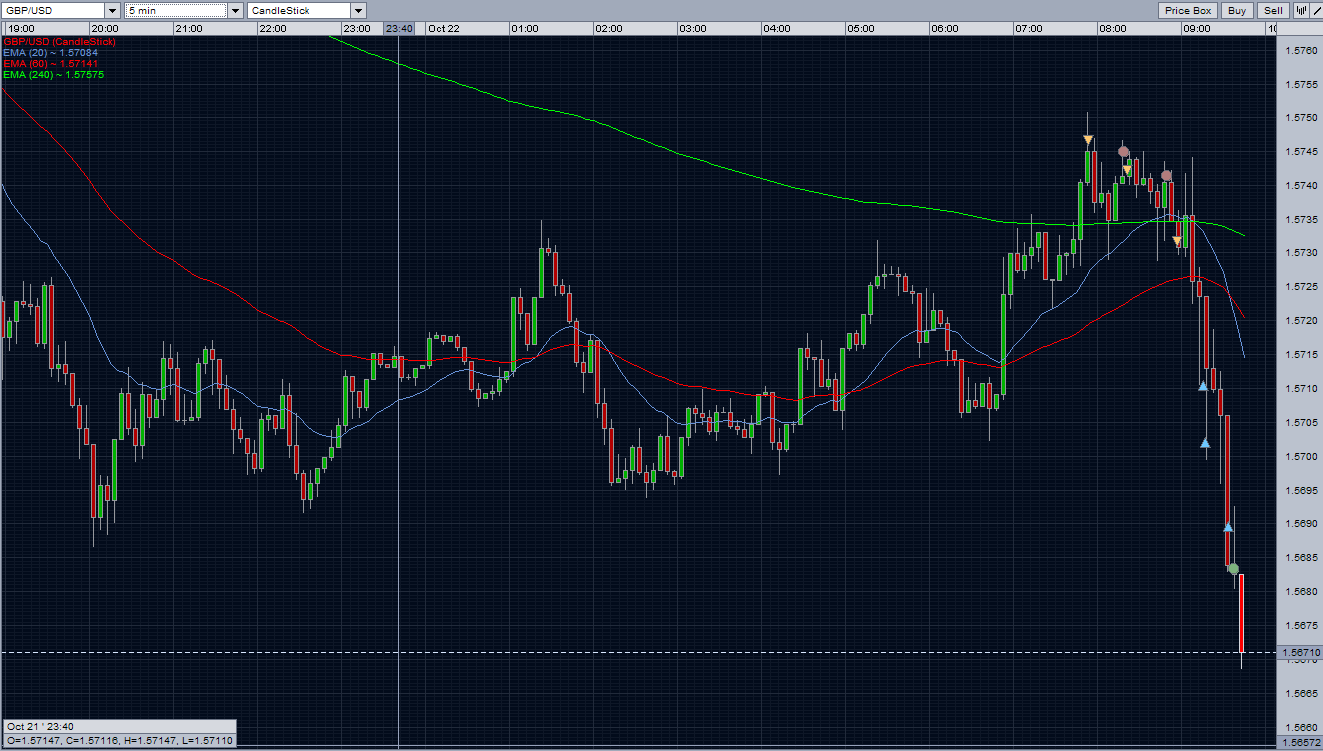
Task: Select the orange triangle marker near 1.5732
Action: (x=1177, y=241)
